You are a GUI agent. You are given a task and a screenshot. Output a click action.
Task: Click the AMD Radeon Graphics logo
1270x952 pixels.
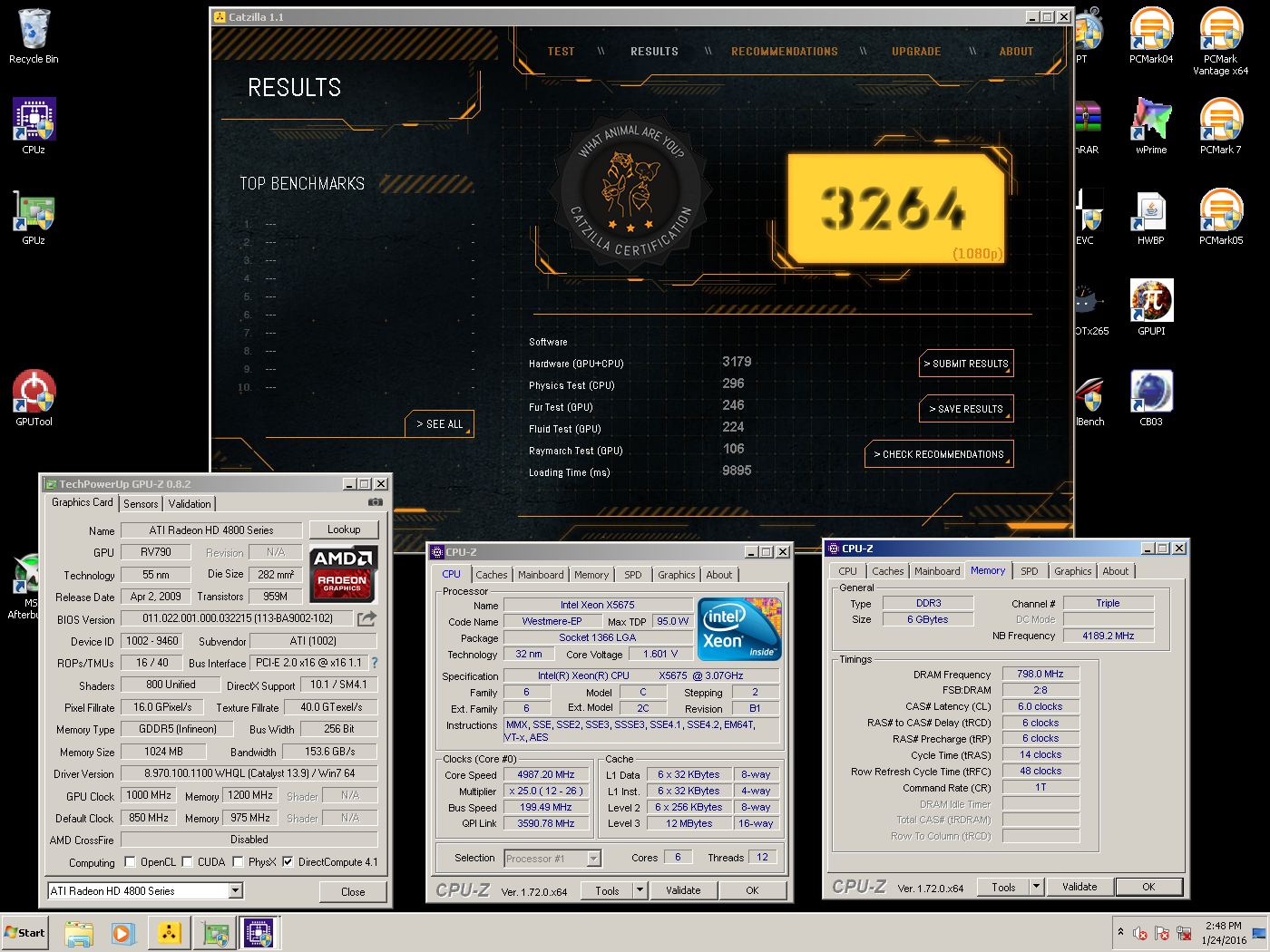click(343, 575)
